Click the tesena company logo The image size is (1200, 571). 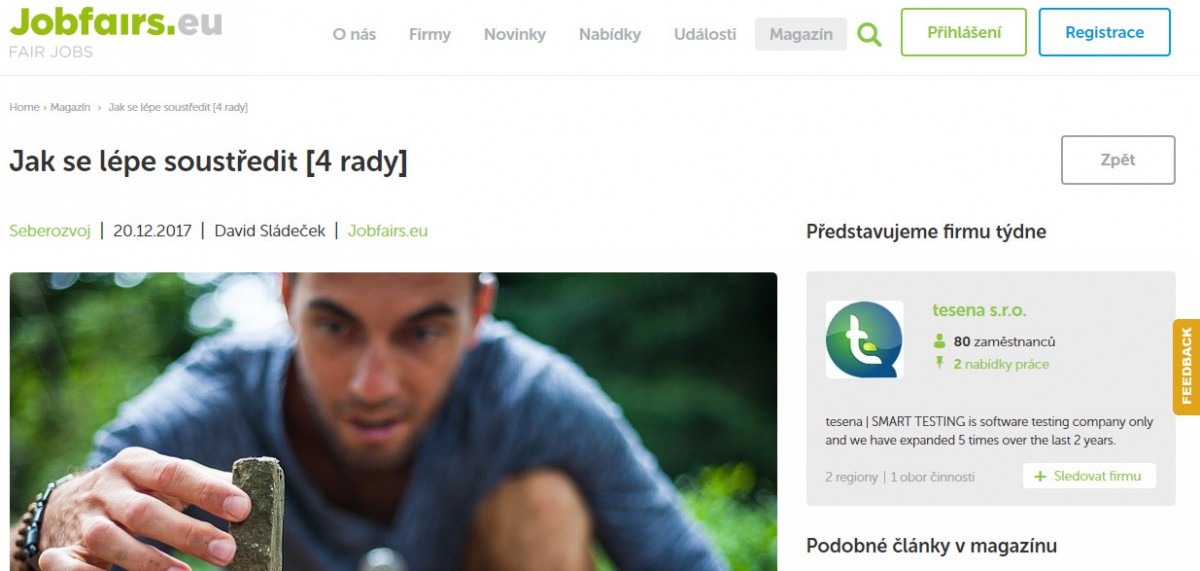864,339
